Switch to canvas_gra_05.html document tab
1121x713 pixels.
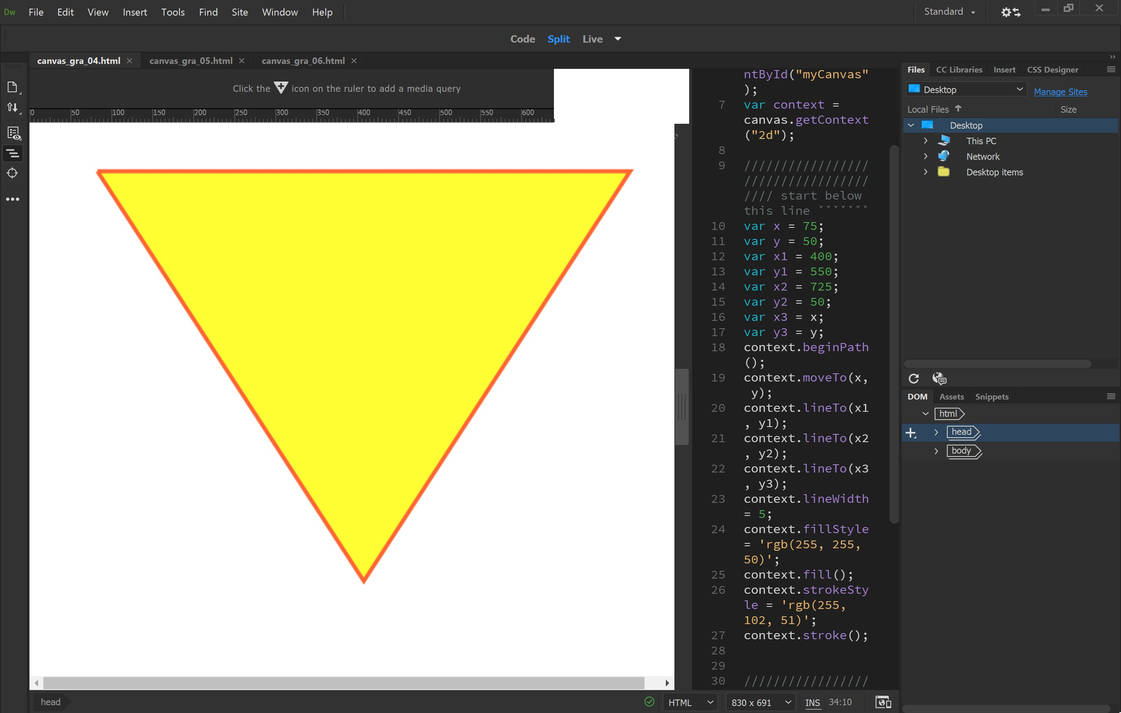point(191,61)
